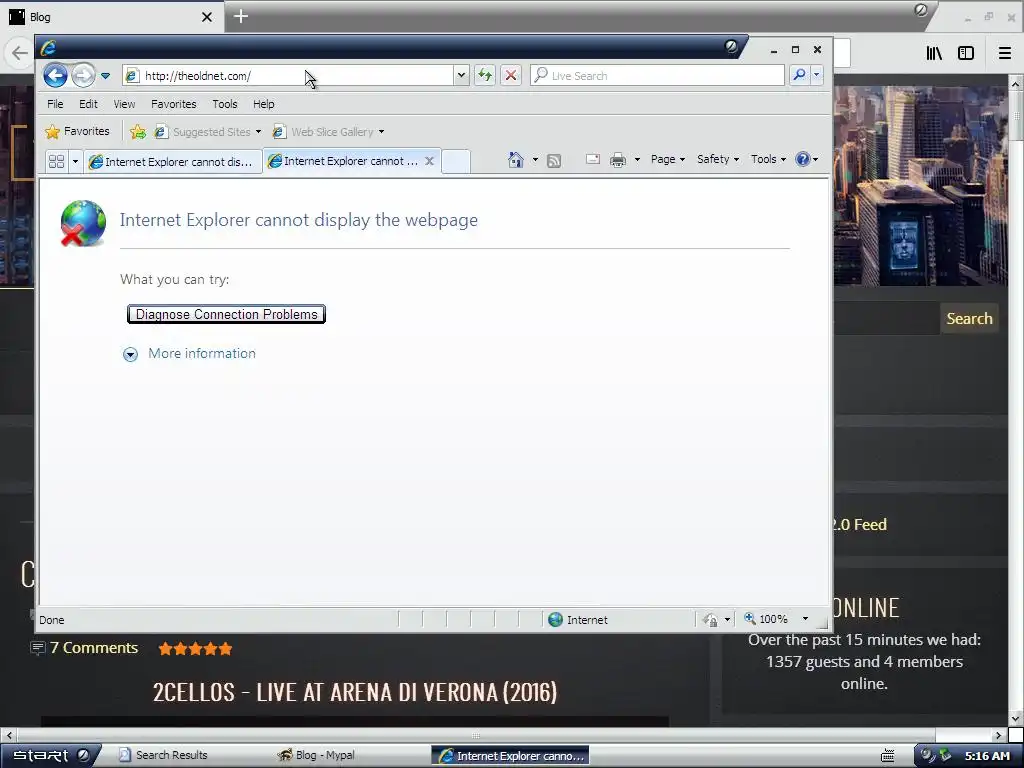This screenshot has width=1024, height=768.
Task: Switch to Blog - Mypal taskbar item
Action: tap(317, 755)
